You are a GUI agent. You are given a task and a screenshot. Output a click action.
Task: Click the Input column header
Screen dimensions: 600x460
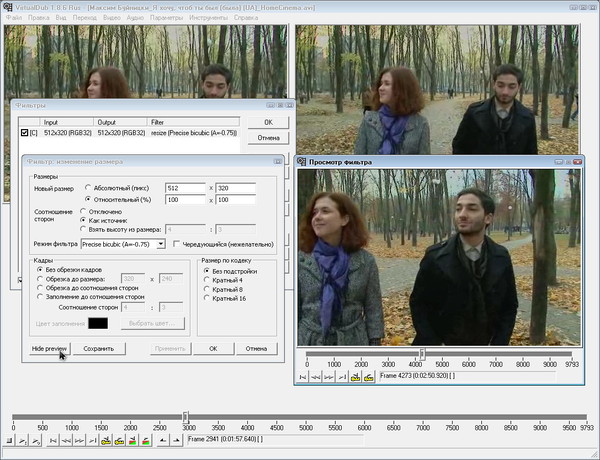point(67,122)
